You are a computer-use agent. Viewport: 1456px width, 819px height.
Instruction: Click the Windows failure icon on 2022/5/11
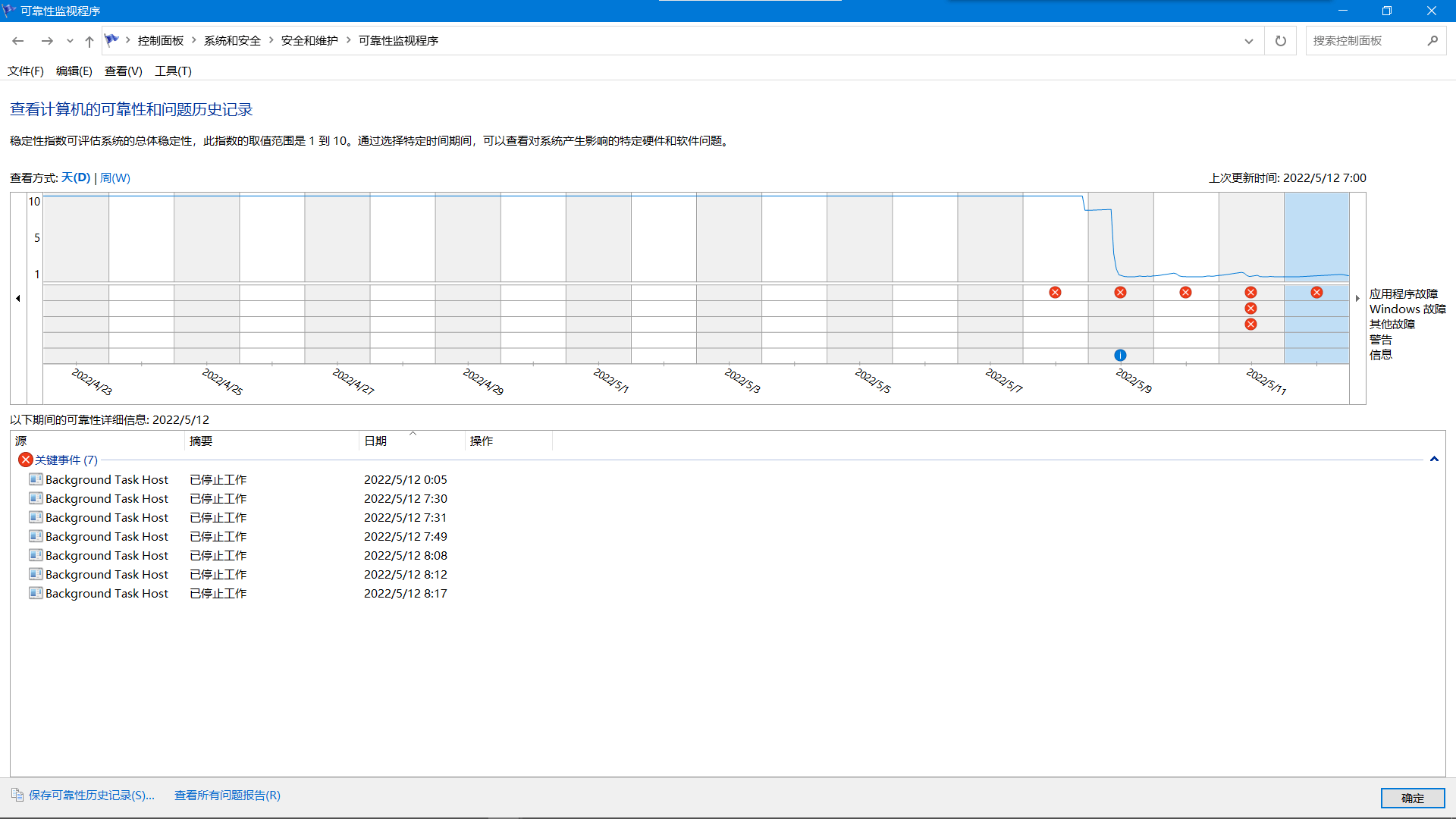(1250, 309)
